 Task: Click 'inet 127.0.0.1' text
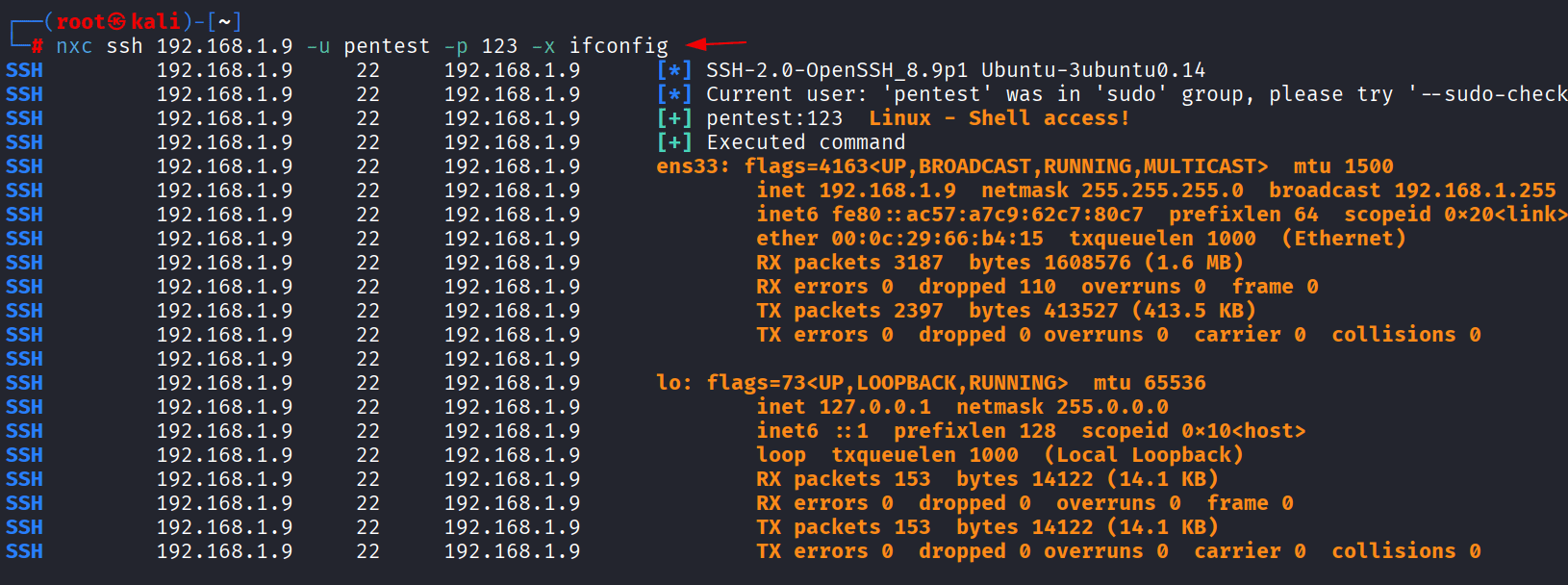(x=844, y=407)
